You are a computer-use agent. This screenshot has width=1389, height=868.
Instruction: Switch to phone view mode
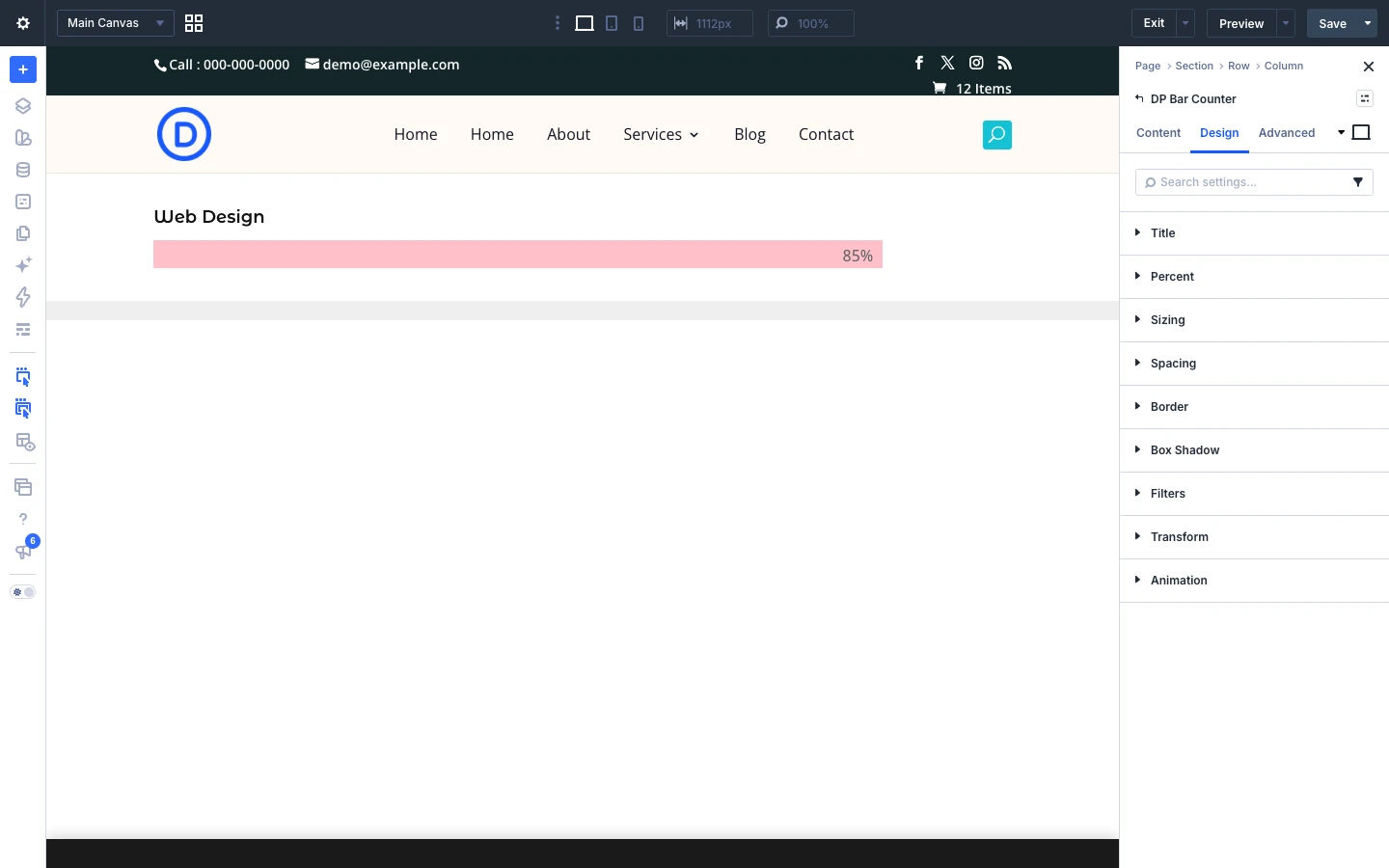[x=639, y=23]
